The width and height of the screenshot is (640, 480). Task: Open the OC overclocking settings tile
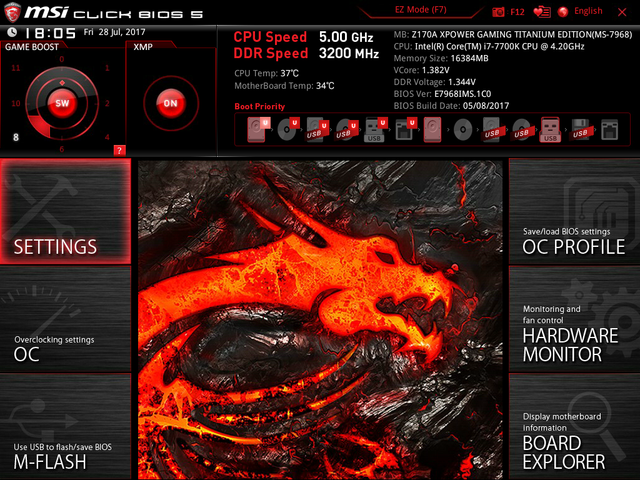pyautogui.click(x=65, y=319)
